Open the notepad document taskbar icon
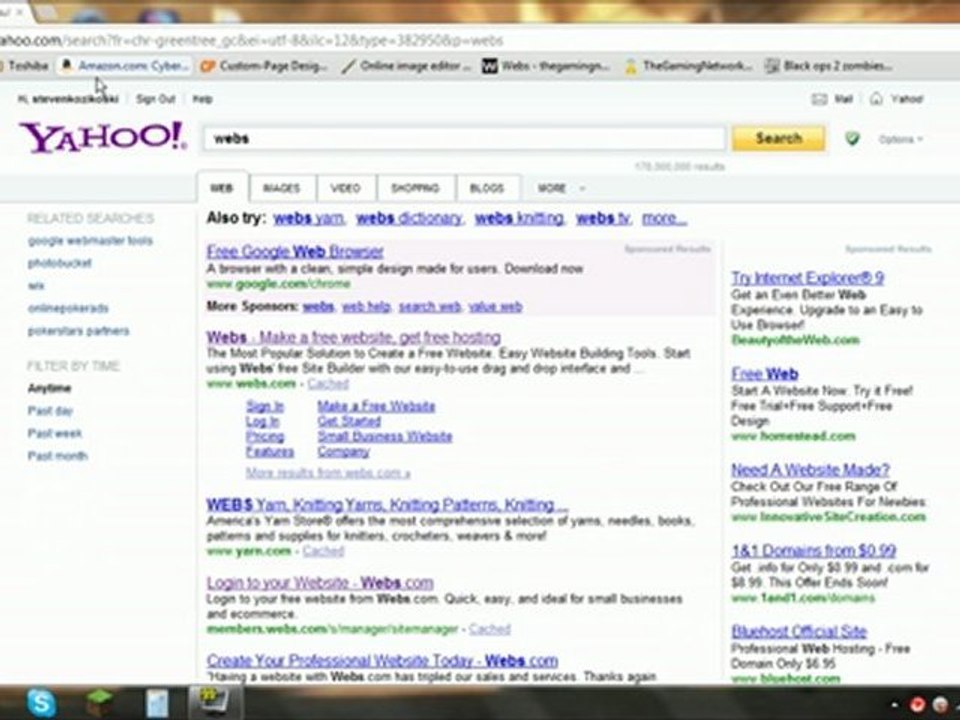The height and width of the screenshot is (720, 960). pos(156,703)
